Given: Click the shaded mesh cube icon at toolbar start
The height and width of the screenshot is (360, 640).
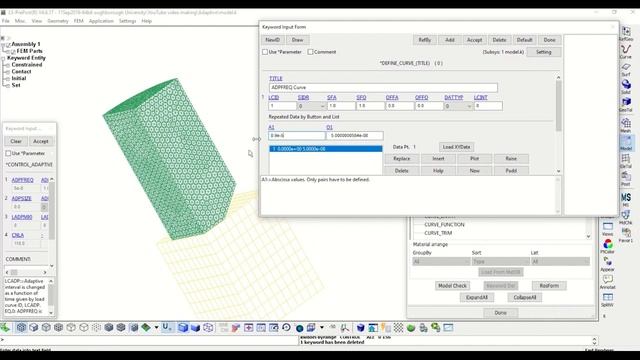Looking at the screenshot, I should click(21, 327).
